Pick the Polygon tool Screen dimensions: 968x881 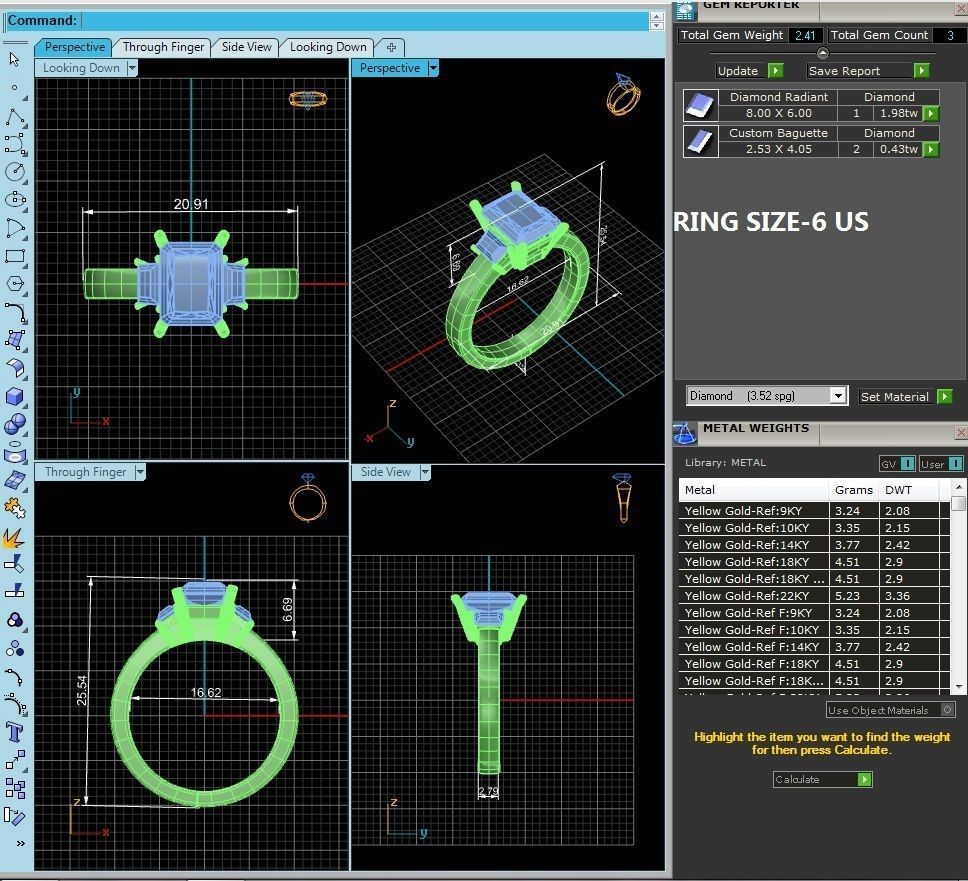tap(15, 283)
